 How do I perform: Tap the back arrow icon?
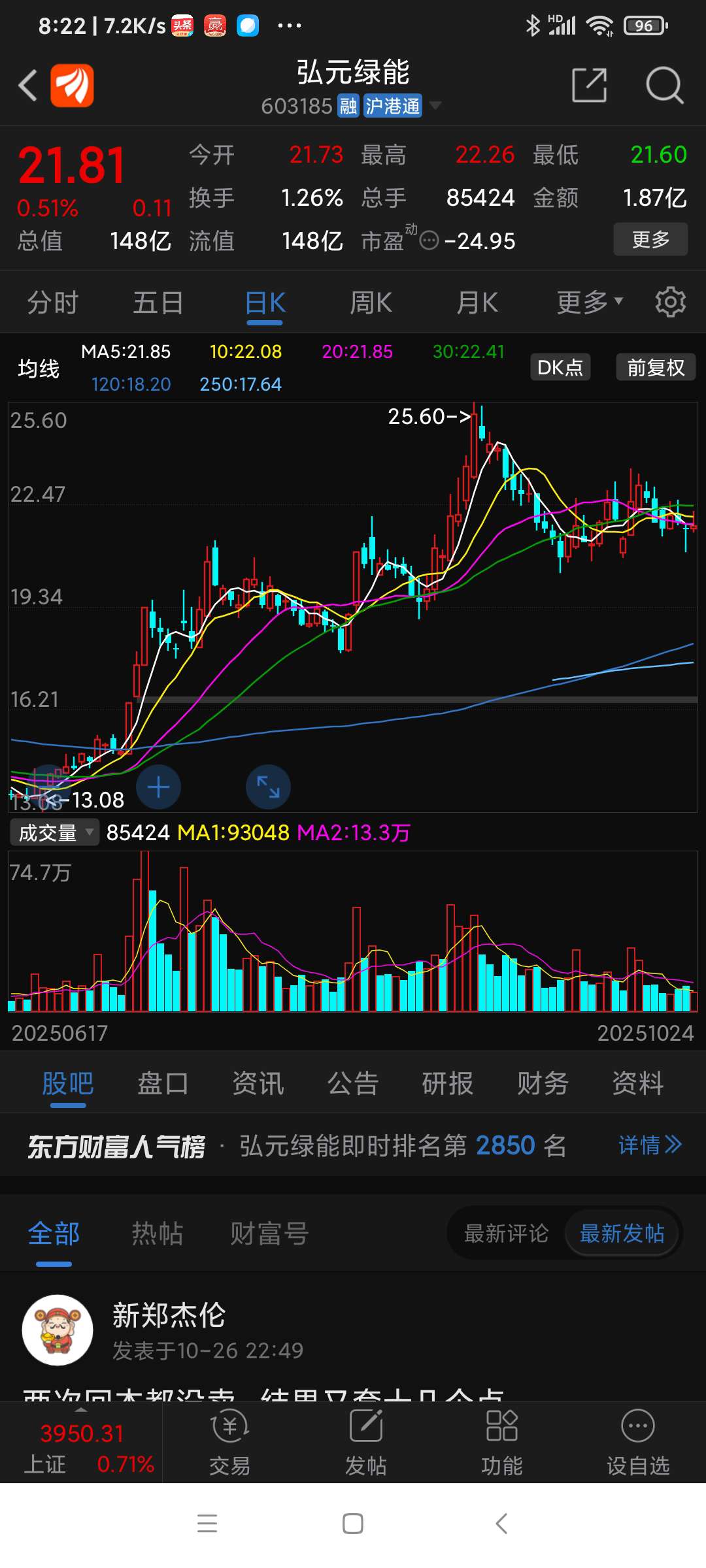[27, 86]
